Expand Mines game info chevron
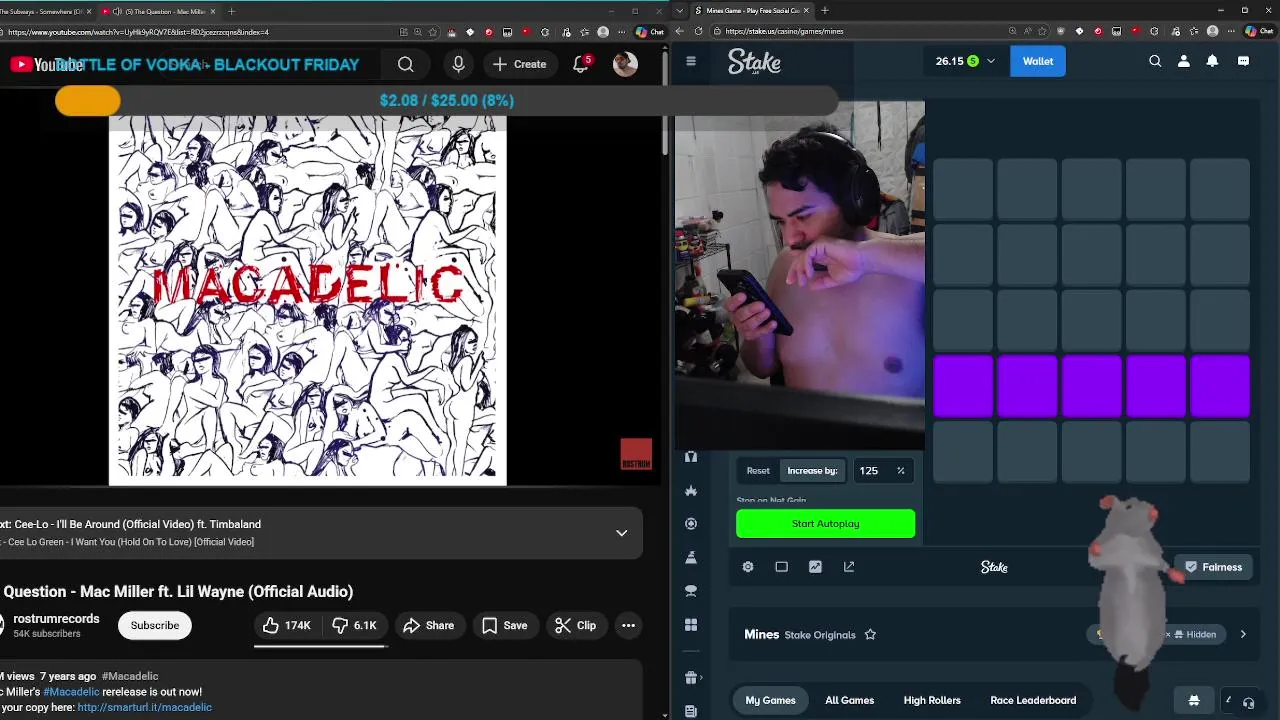Screen dimensions: 1280x720 pyautogui.click(x=1243, y=634)
